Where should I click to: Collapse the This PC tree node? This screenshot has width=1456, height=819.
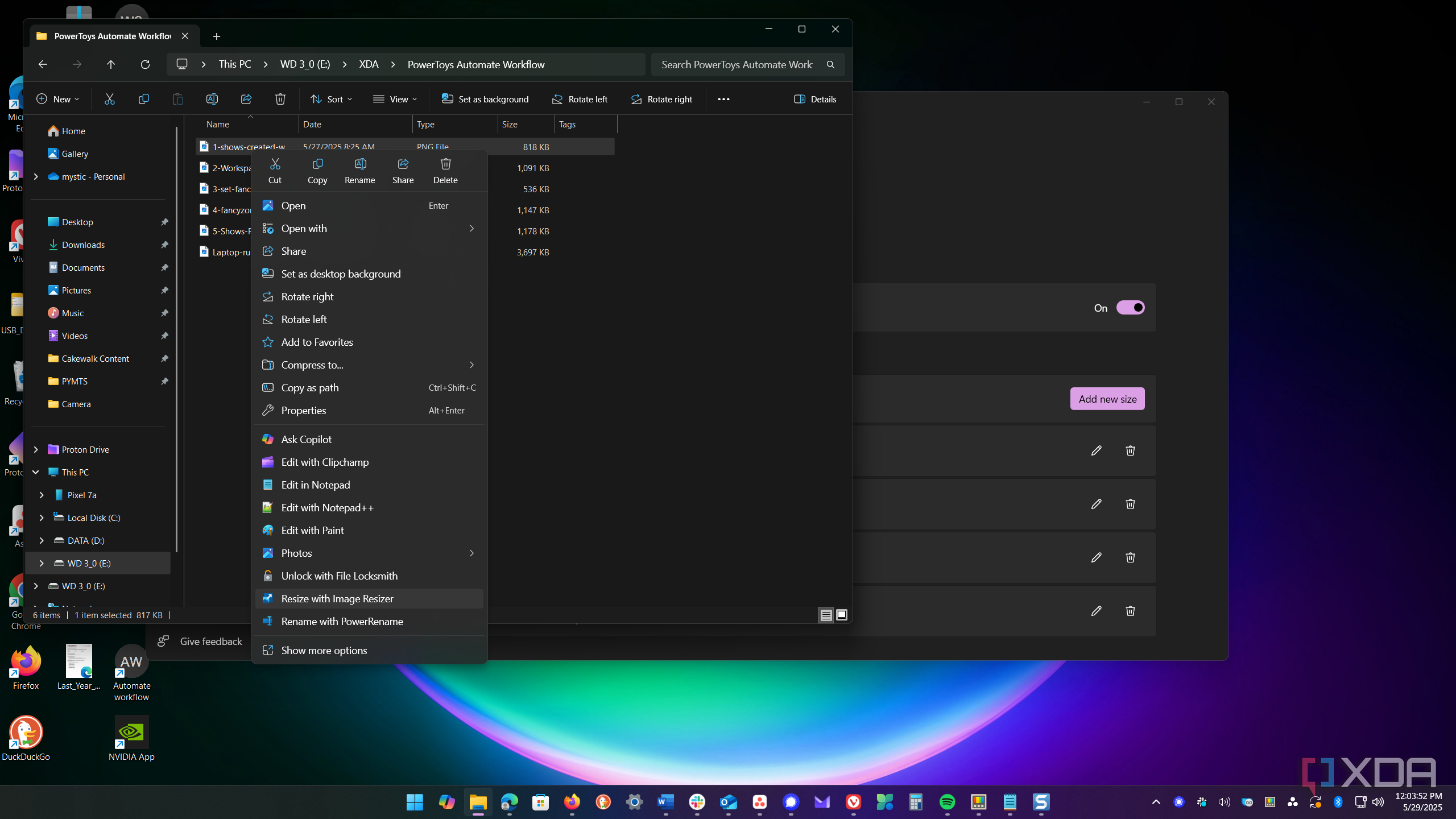[x=36, y=472]
